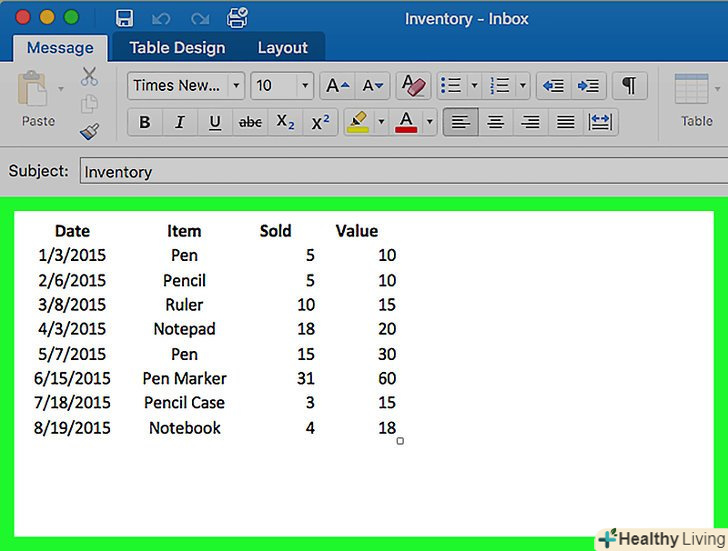Viewport: 728px width, 551px height.
Task: Click the Print icon in title bar
Action: pos(237,18)
